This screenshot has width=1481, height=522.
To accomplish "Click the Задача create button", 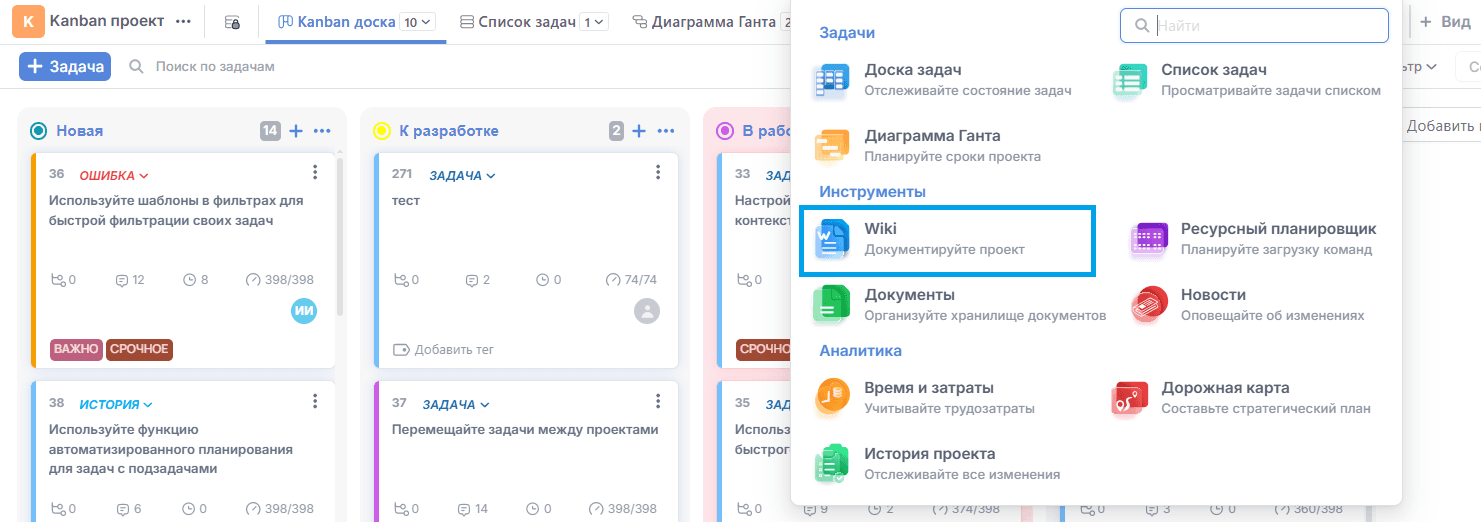I will coord(65,67).
